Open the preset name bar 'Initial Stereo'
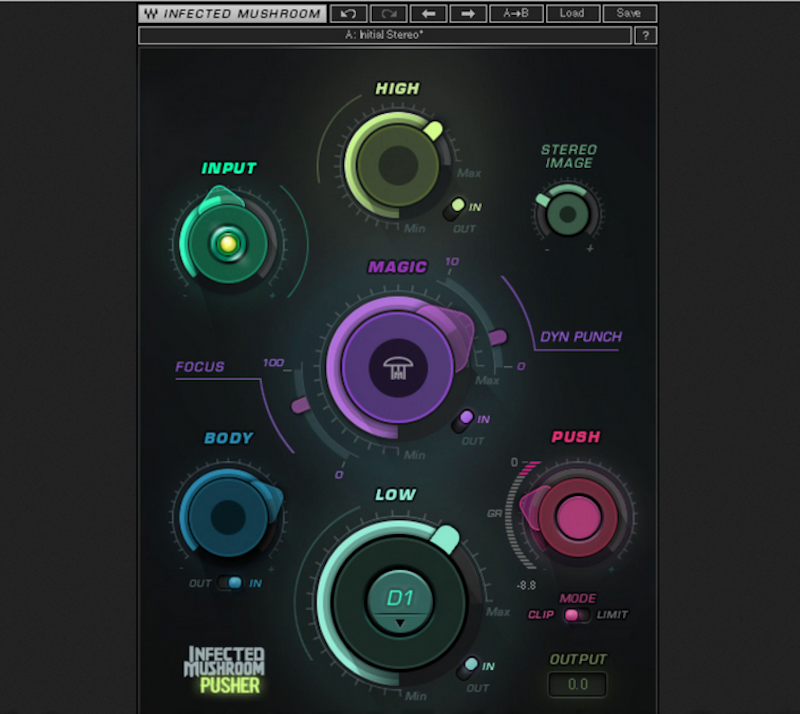800x714 pixels. click(385, 35)
